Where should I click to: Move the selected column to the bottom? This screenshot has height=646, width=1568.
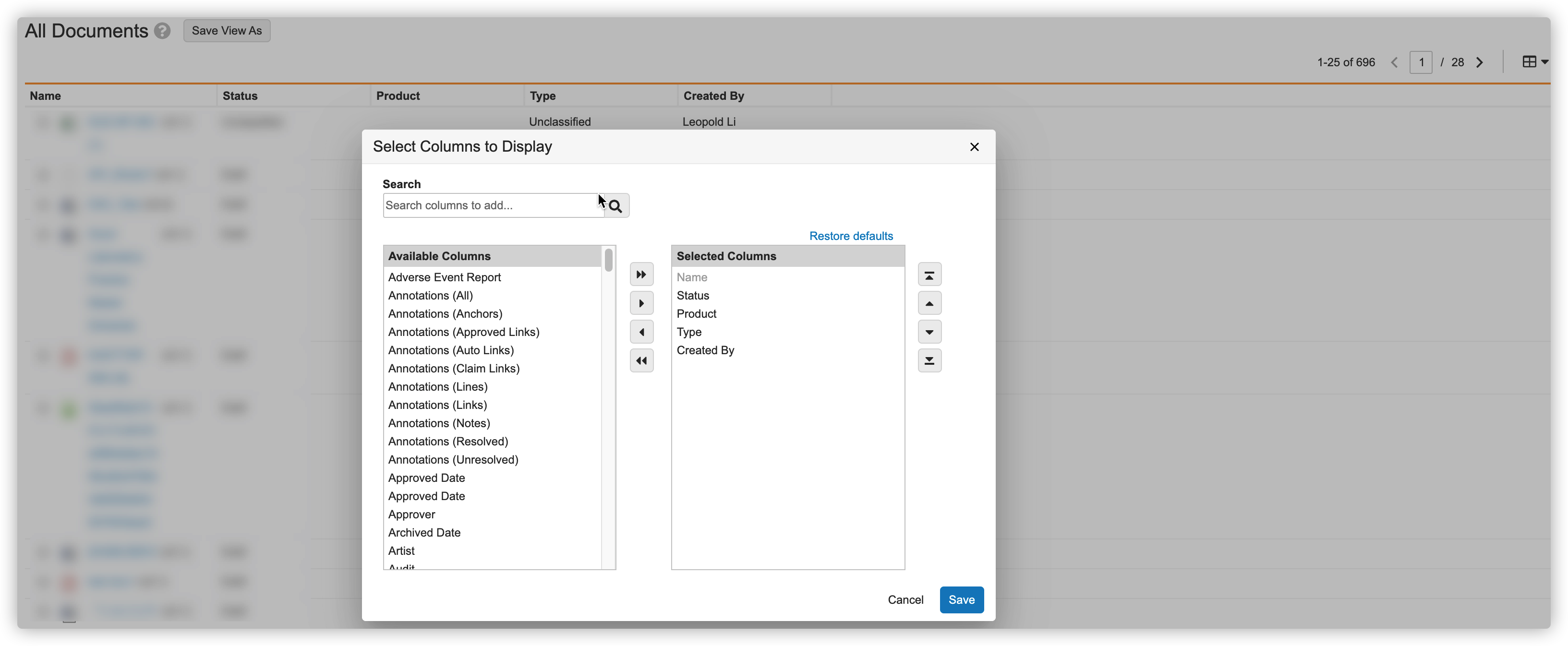pos(929,360)
